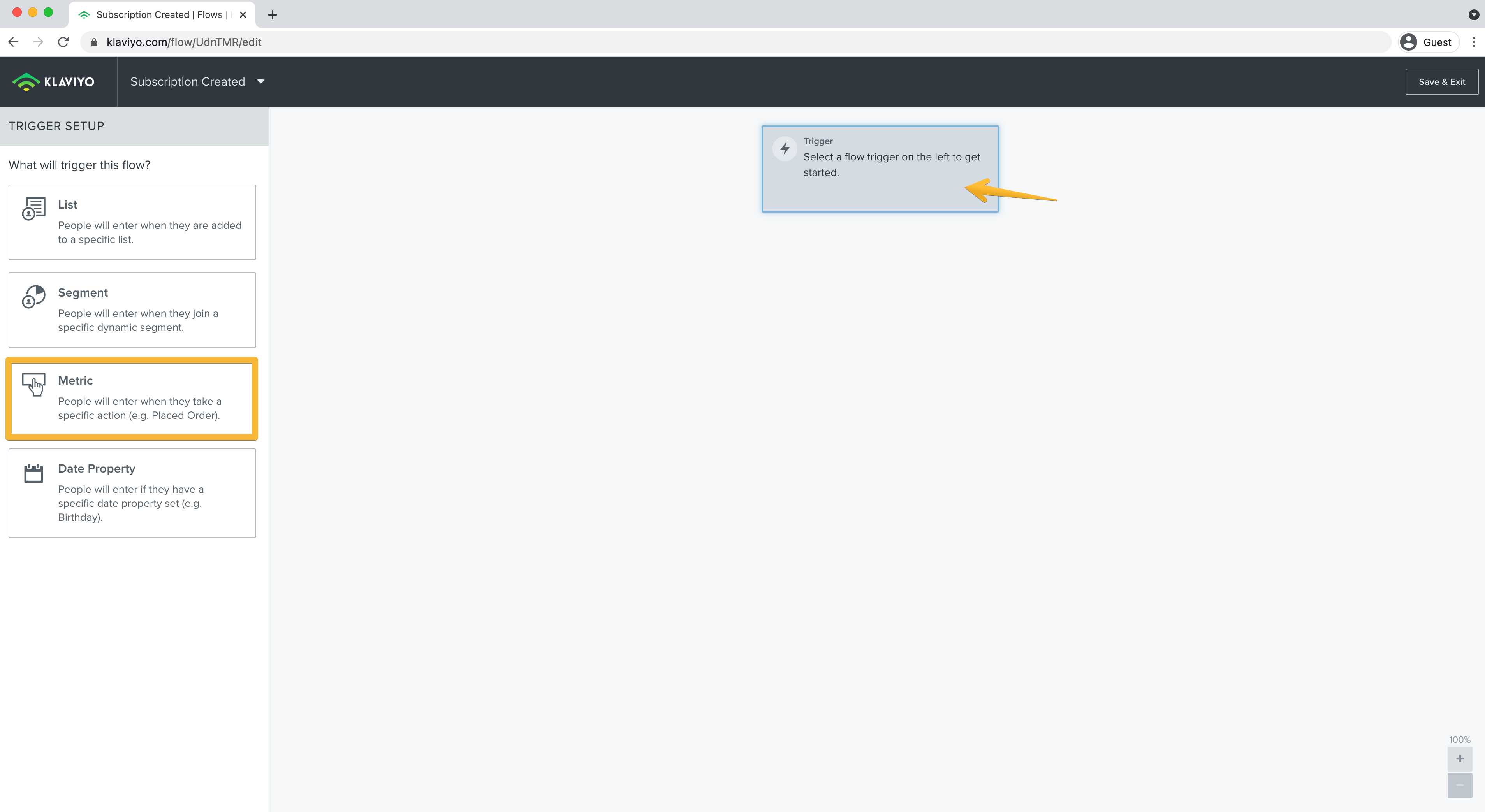This screenshot has width=1485, height=812.
Task: Click the Klaviyo logo
Action: [x=53, y=82]
